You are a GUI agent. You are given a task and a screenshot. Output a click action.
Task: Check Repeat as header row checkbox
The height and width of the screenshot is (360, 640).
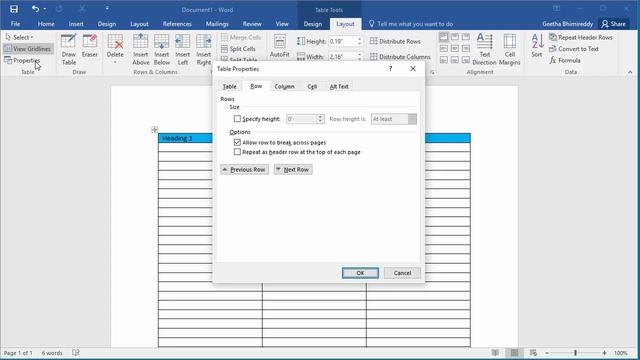(237, 152)
